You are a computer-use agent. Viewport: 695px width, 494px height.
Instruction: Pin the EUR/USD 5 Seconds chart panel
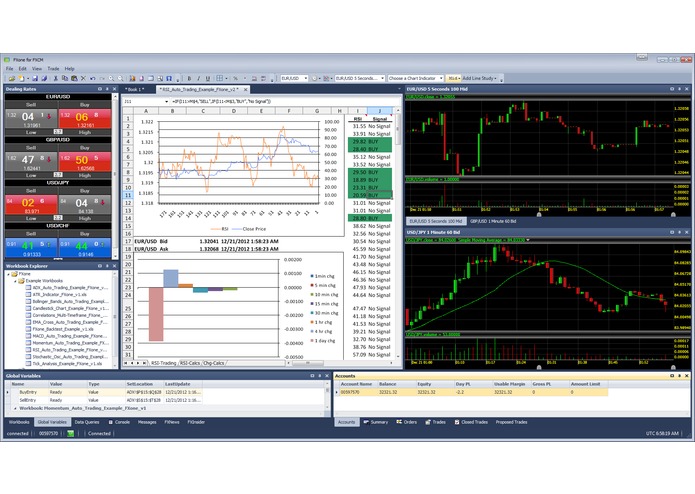pyautogui.click(x=679, y=89)
